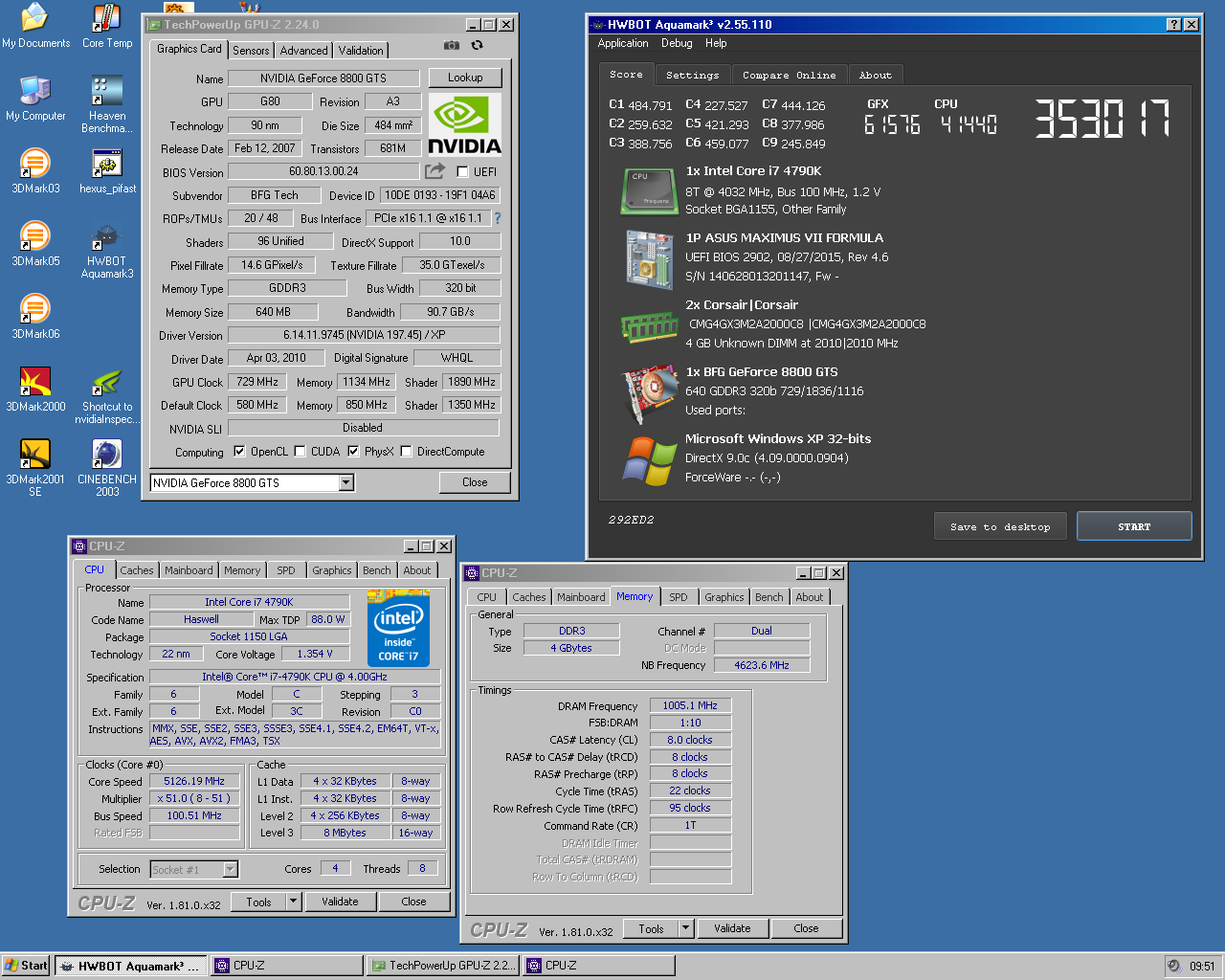This screenshot has width=1225, height=980.
Task: Open CINEBENCH 2003 desktop shortcut
Action: [x=107, y=469]
